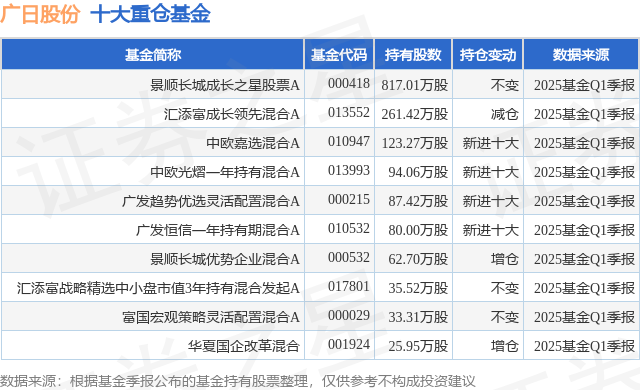Viewport: 640px width, 390px height.
Task: Click the 减仓 change cell
Action: point(504,114)
